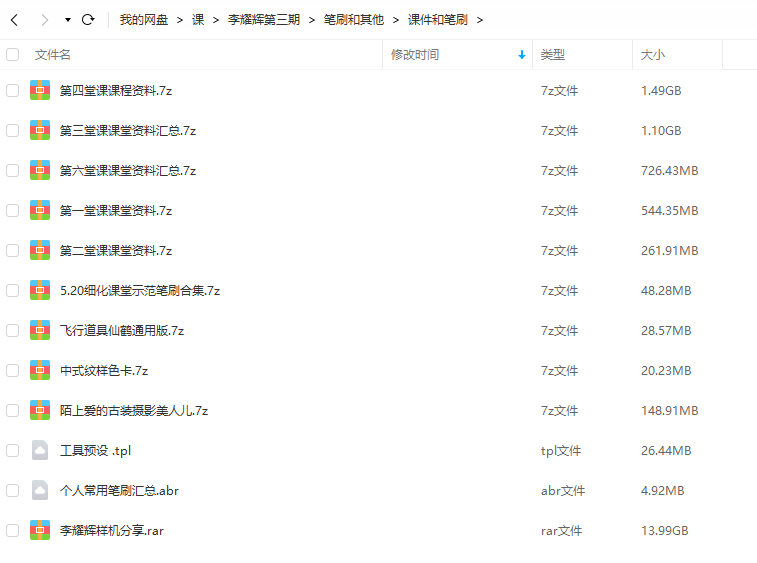
Task: Click the rar archive icon for 李耀辉样机分享
Action: pyautogui.click(x=40, y=530)
